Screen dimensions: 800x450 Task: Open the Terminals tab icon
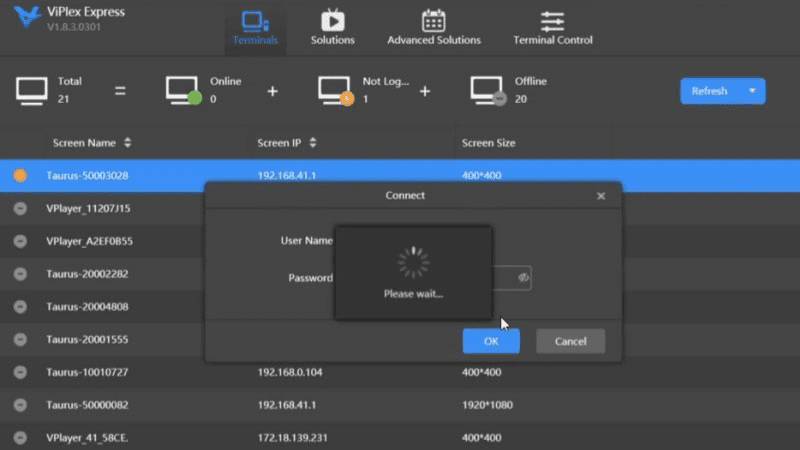(255, 21)
